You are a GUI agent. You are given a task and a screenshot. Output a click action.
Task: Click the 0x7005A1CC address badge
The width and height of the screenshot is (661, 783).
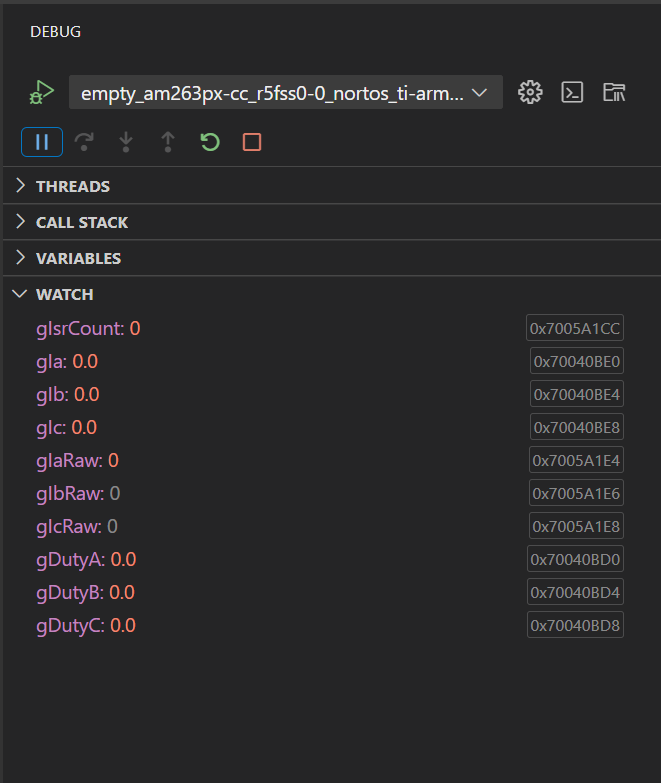pyautogui.click(x=575, y=328)
